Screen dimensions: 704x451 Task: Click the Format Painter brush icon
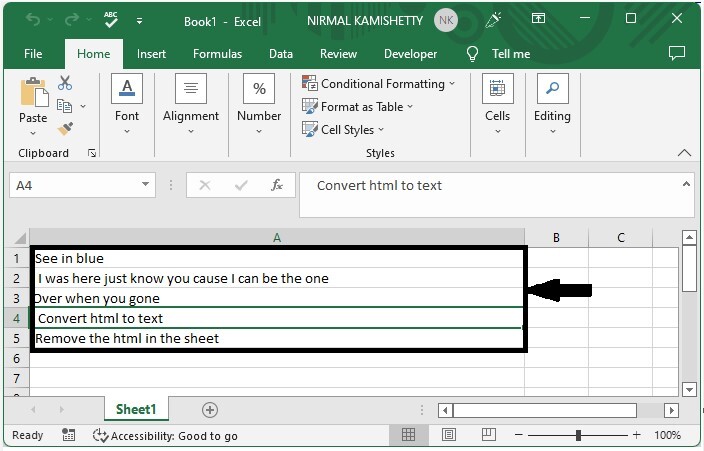[x=65, y=129]
